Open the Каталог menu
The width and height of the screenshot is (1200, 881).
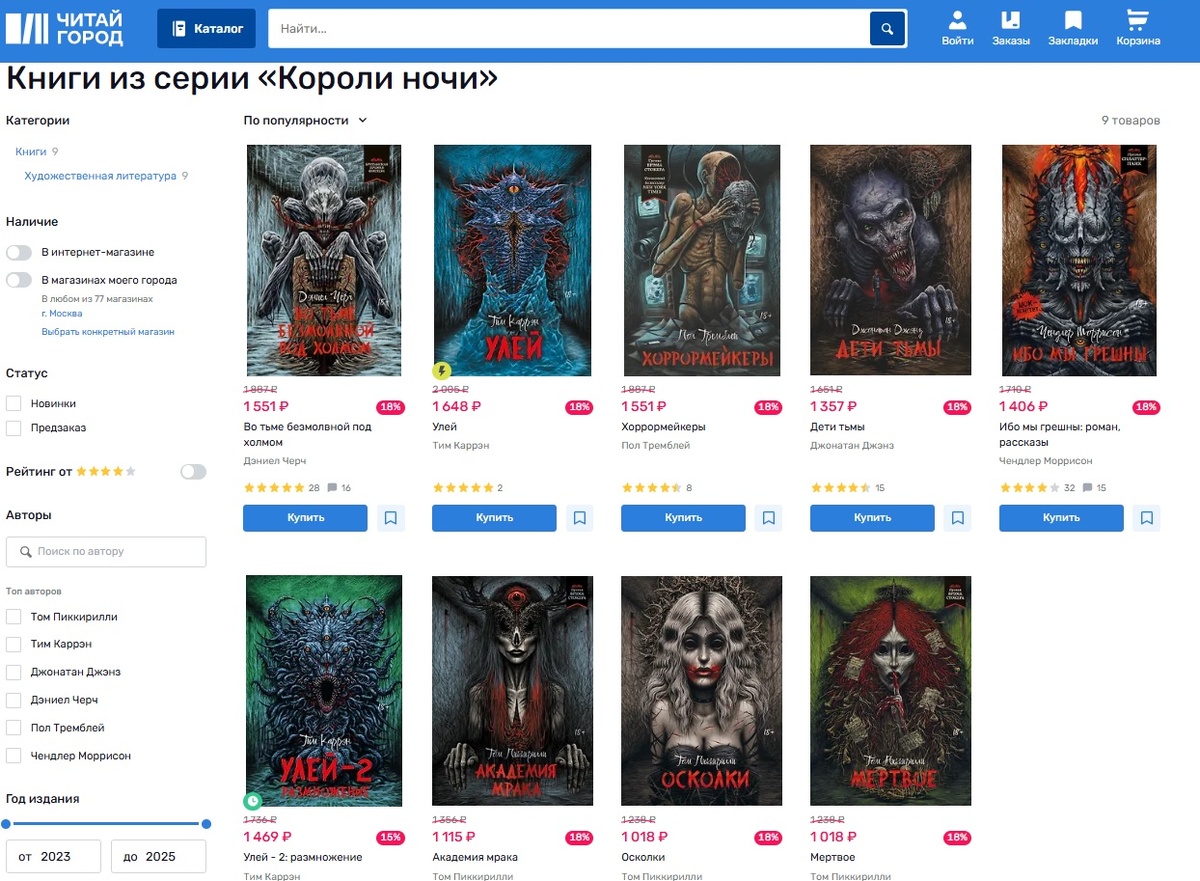pyautogui.click(x=206, y=29)
